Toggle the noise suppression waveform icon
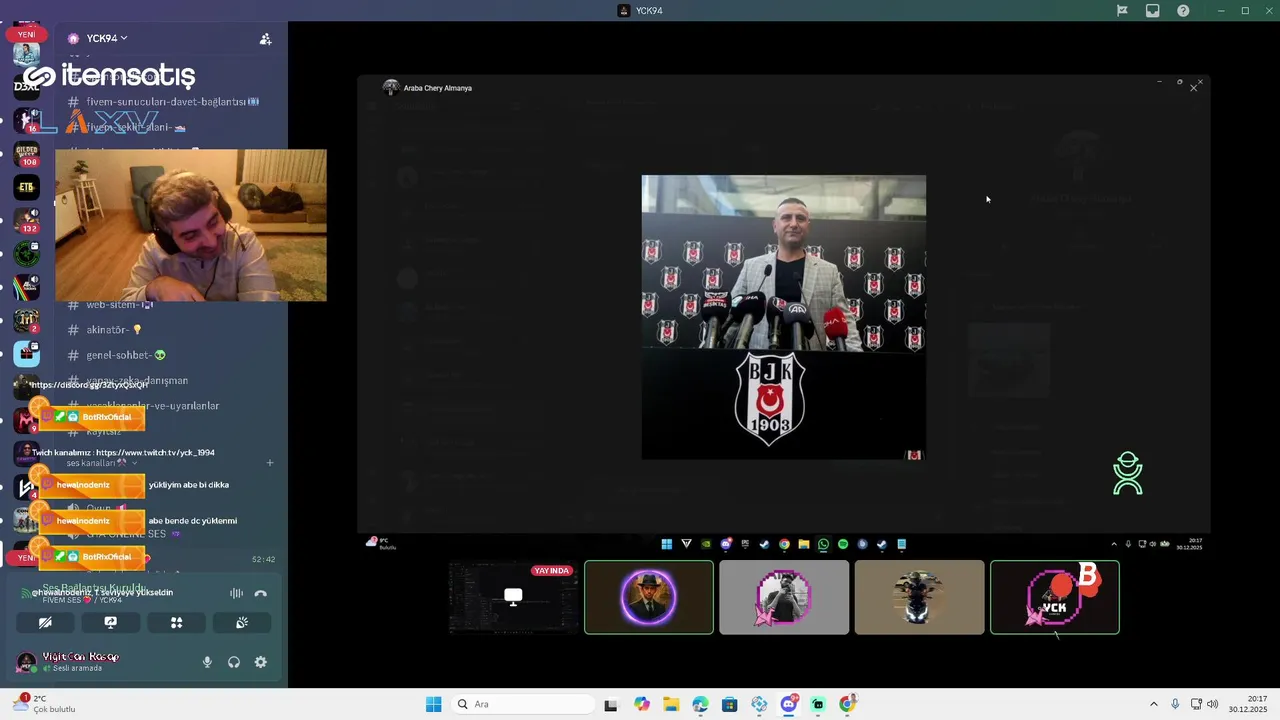Screen dimensions: 1280x720 pyautogui.click(x=236, y=593)
